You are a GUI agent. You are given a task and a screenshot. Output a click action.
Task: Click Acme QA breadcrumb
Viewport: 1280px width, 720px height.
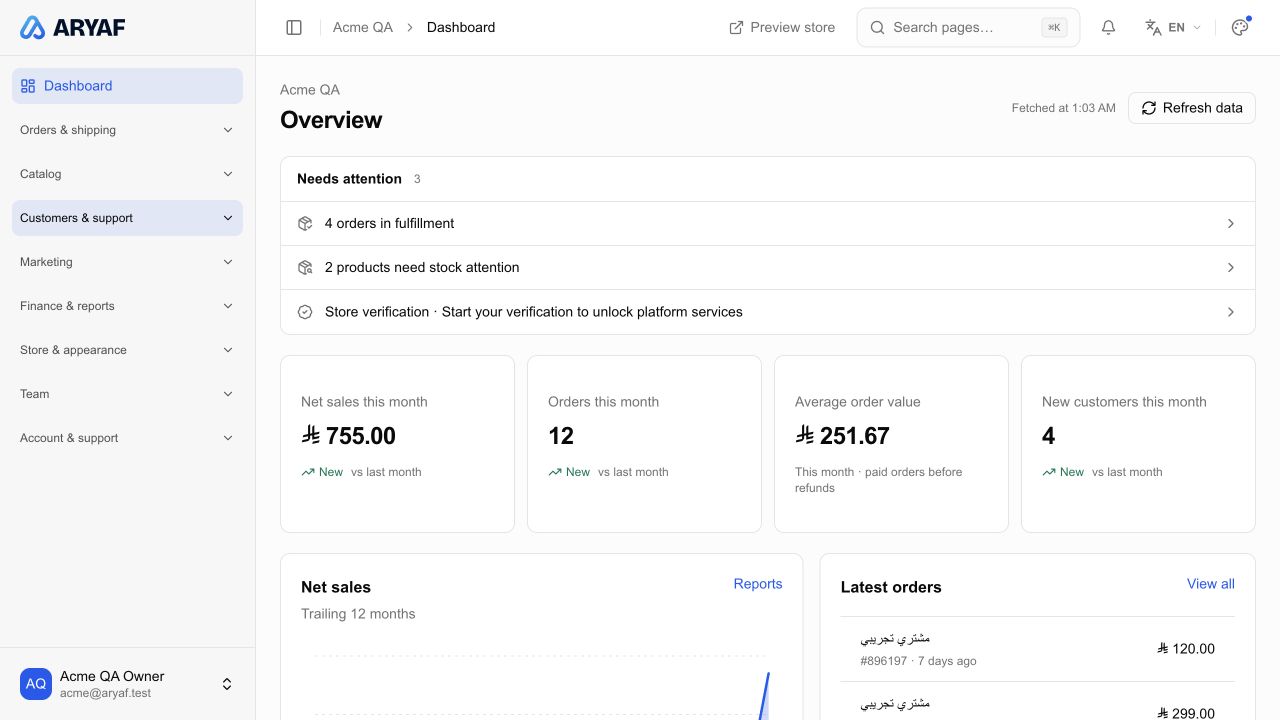pyautogui.click(x=363, y=28)
